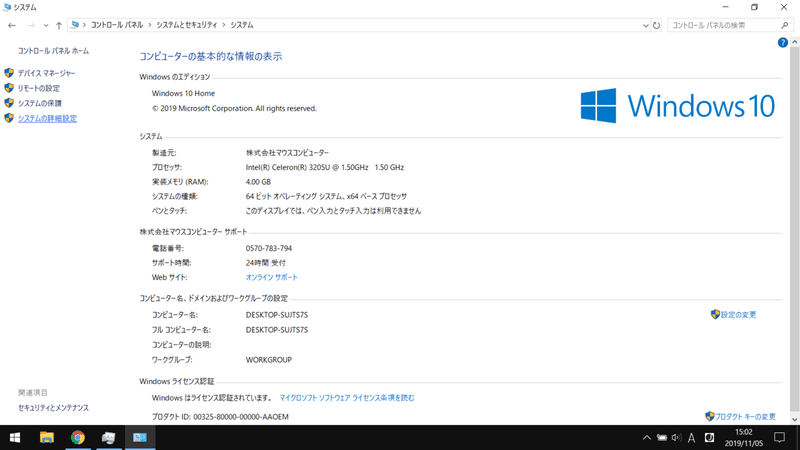Click the Windows 10 Home edition text
This screenshot has width=800, height=450.
tap(183, 93)
